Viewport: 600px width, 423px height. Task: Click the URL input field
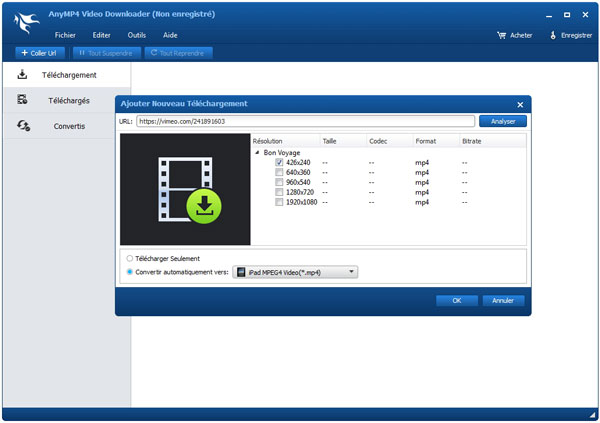304,121
